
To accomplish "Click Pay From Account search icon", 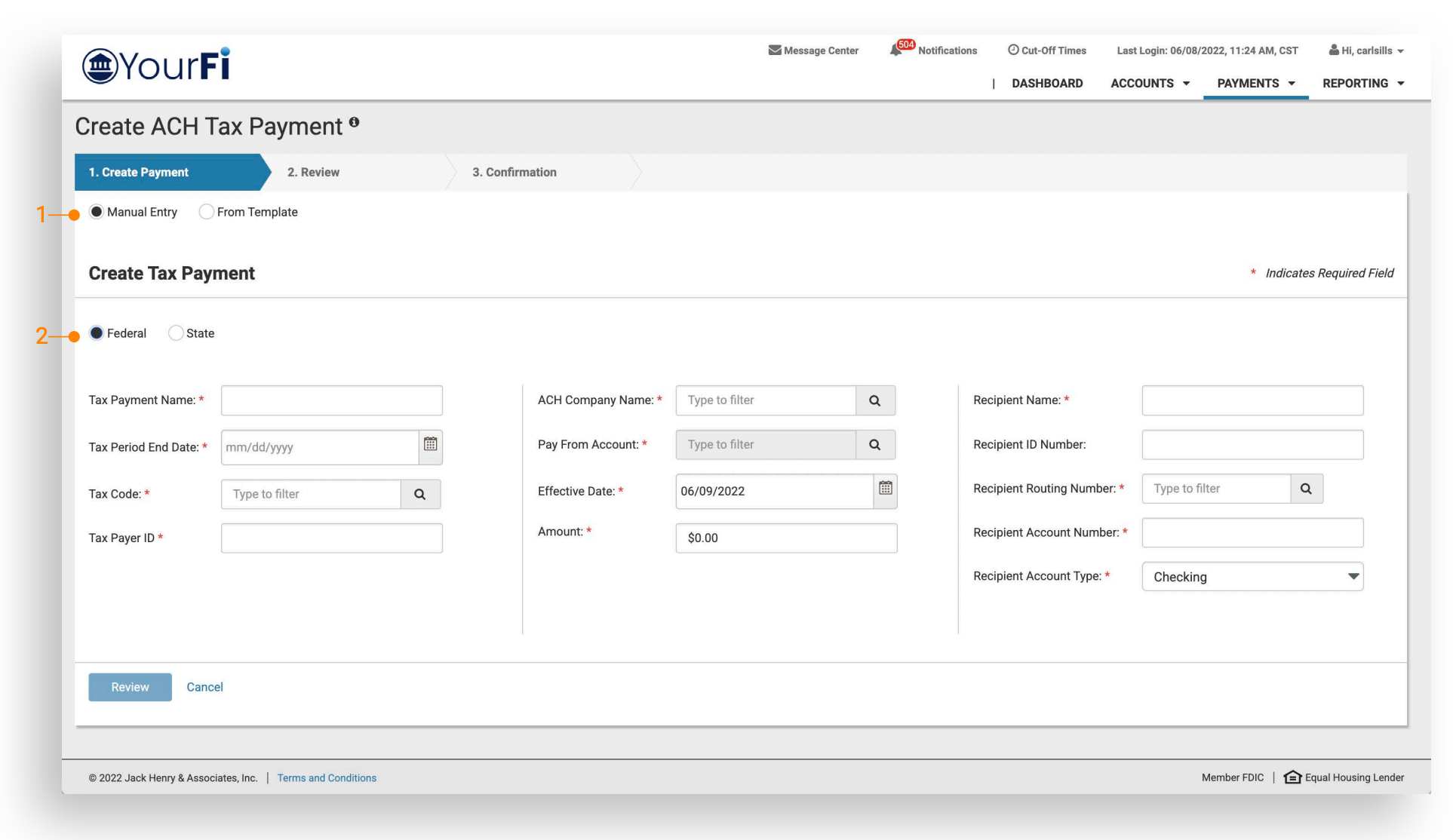I will pos(874,445).
